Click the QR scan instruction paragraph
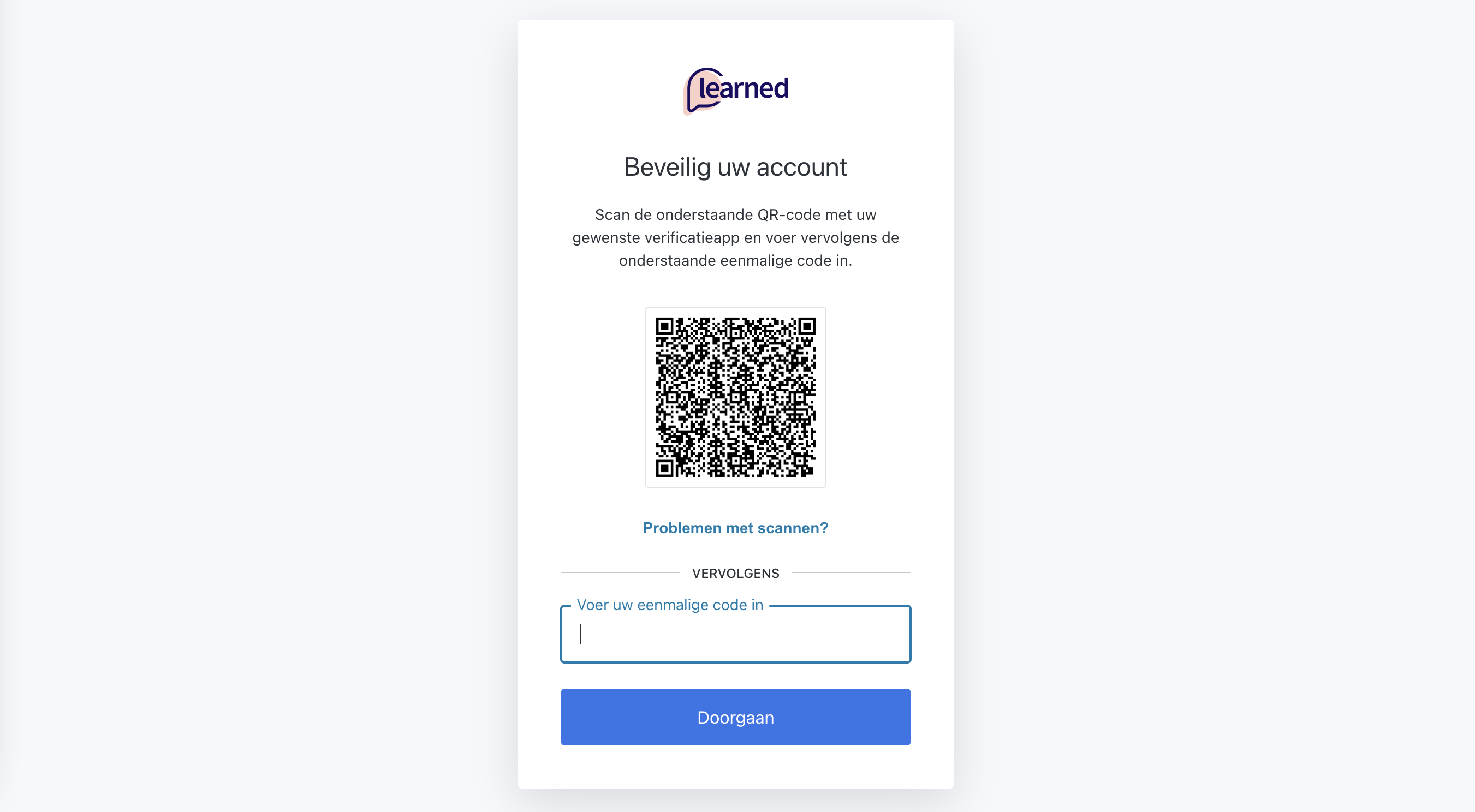Viewport: 1475px width, 812px height. [735, 237]
